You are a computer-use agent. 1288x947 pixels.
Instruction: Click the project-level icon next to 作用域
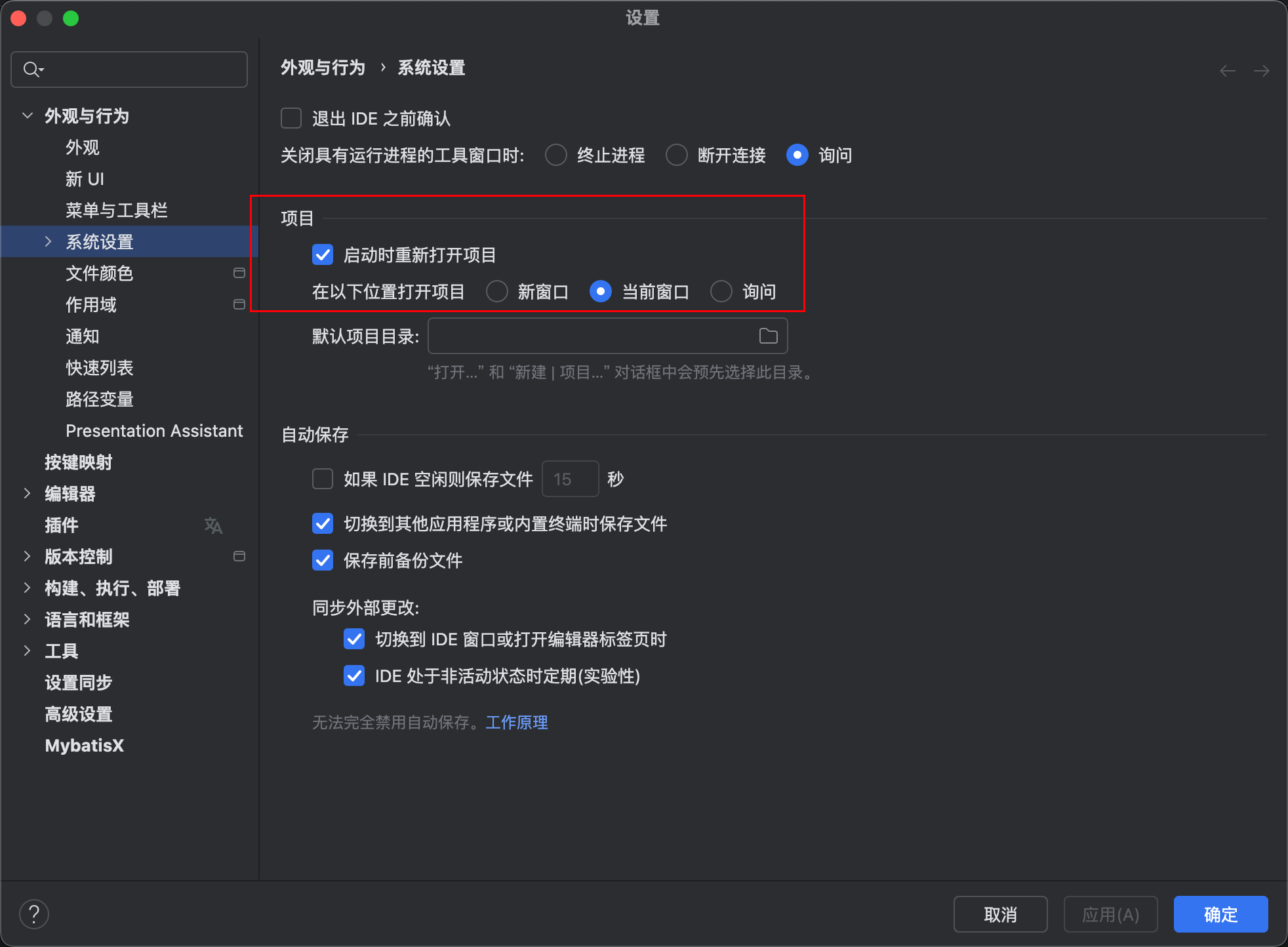pyautogui.click(x=239, y=304)
